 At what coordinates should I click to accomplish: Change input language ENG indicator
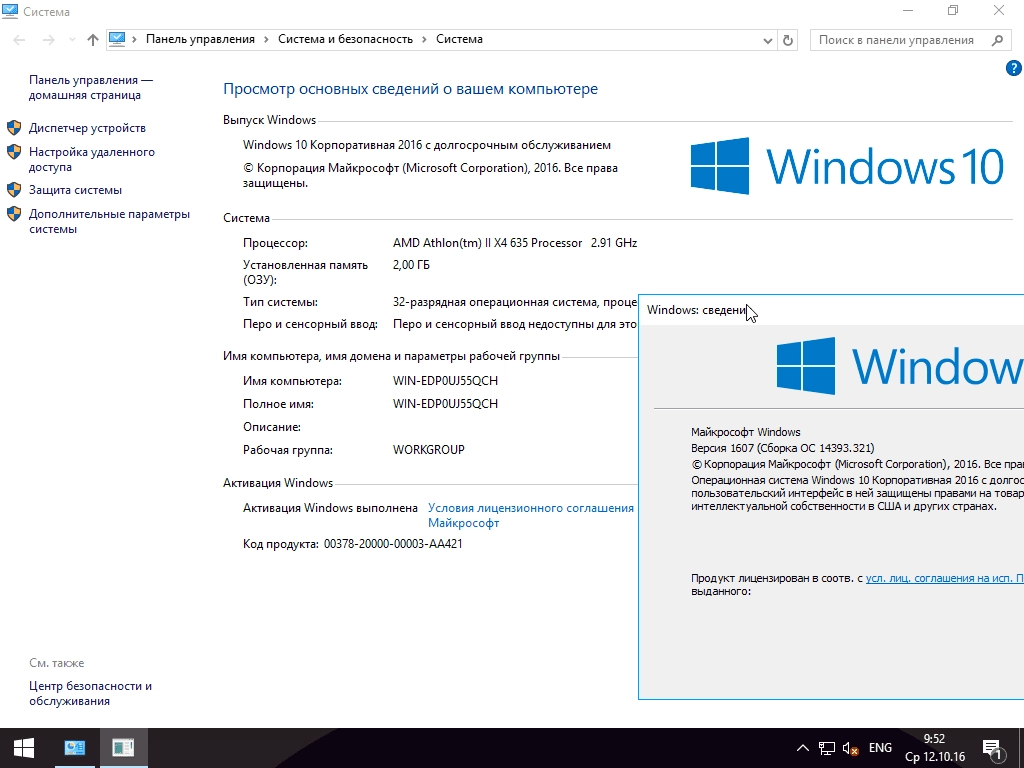click(880, 748)
